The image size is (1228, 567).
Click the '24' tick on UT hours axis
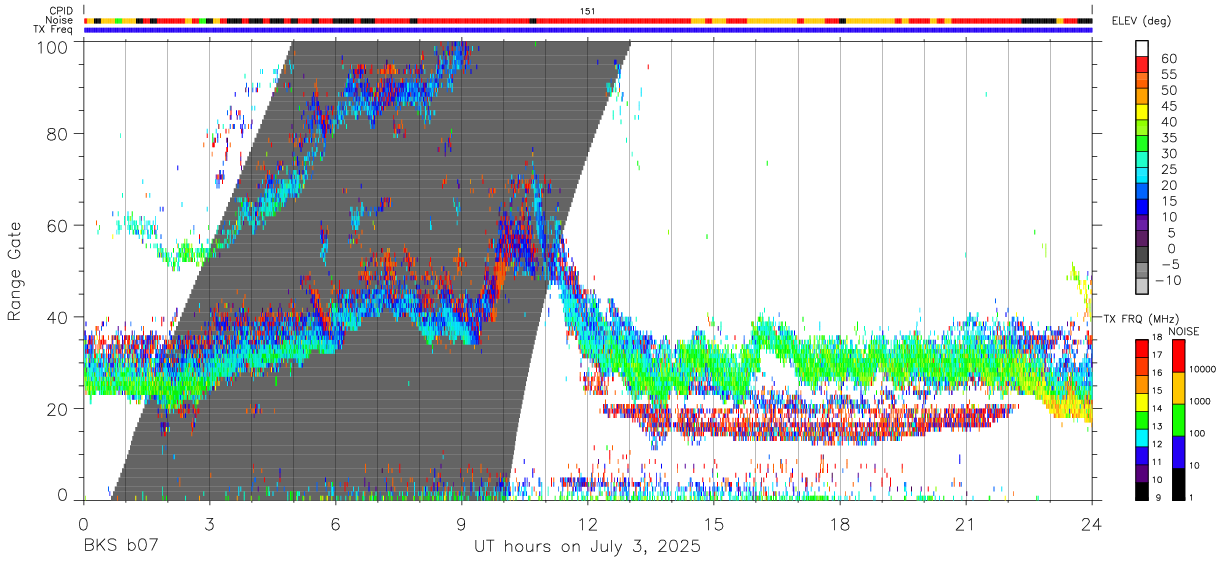click(x=1091, y=524)
